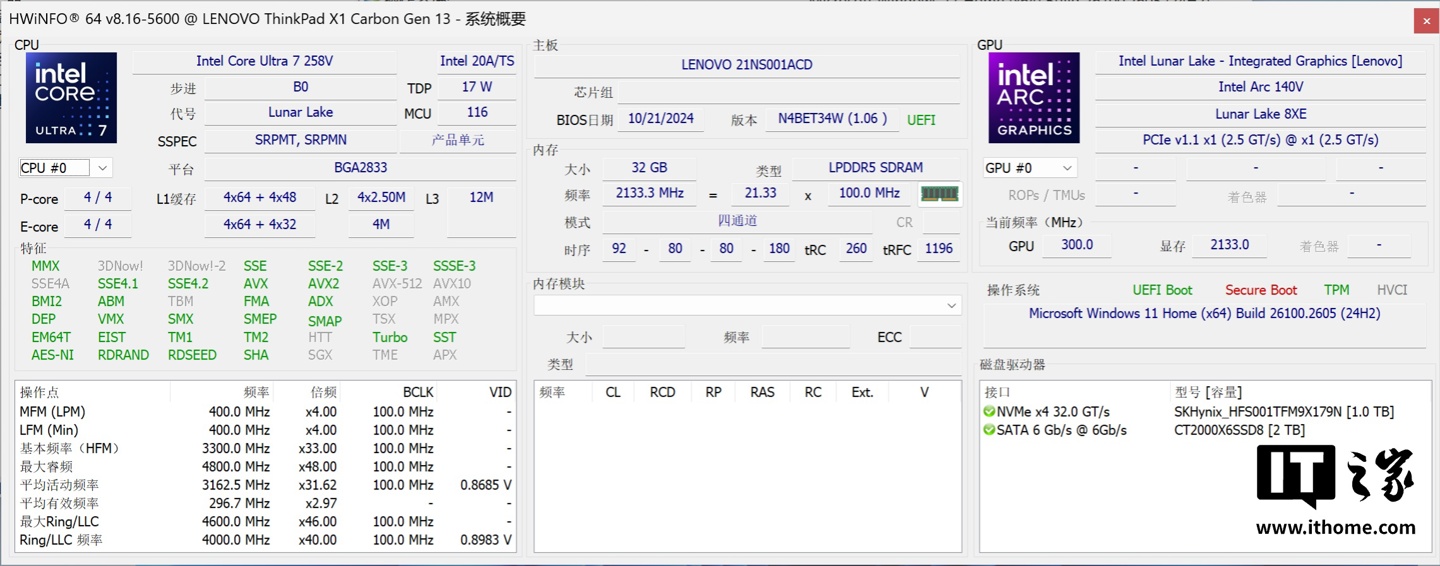Click the Turbo feature flag
The width and height of the screenshot is (1440, 566).
point(390,337)
